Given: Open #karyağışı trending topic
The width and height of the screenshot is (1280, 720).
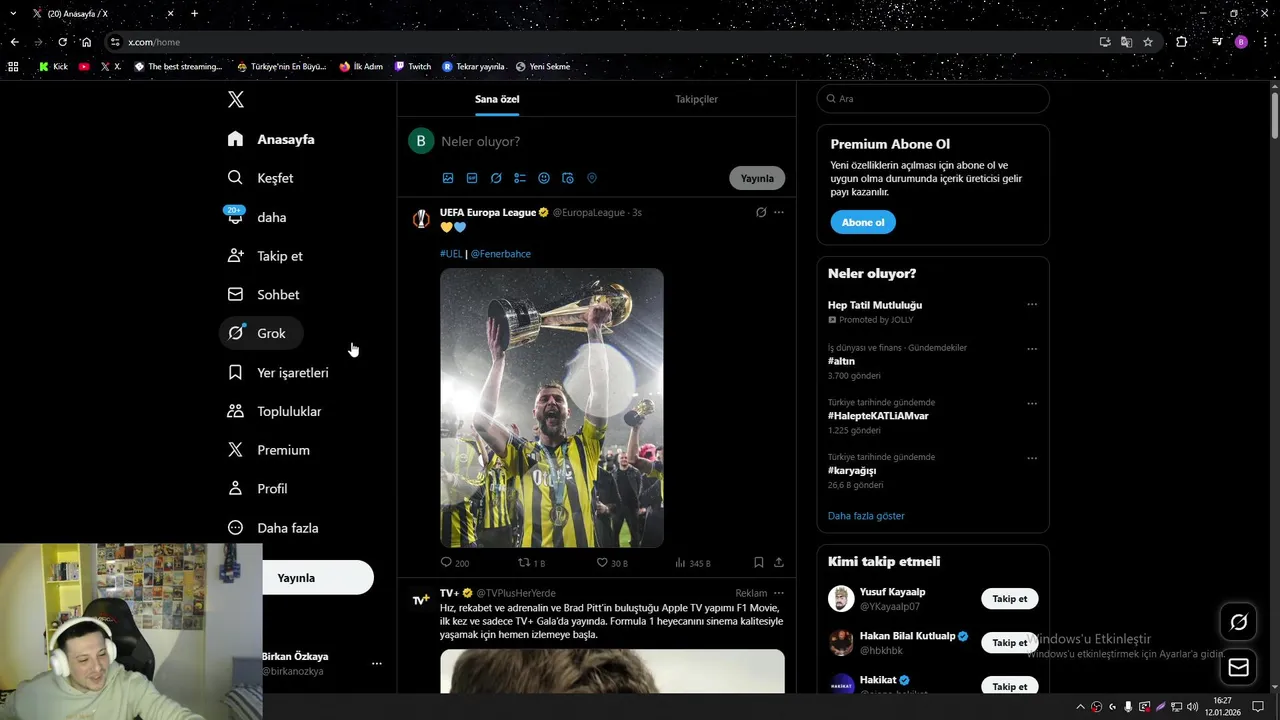Looking at the screenshot, I should point(852,471).
